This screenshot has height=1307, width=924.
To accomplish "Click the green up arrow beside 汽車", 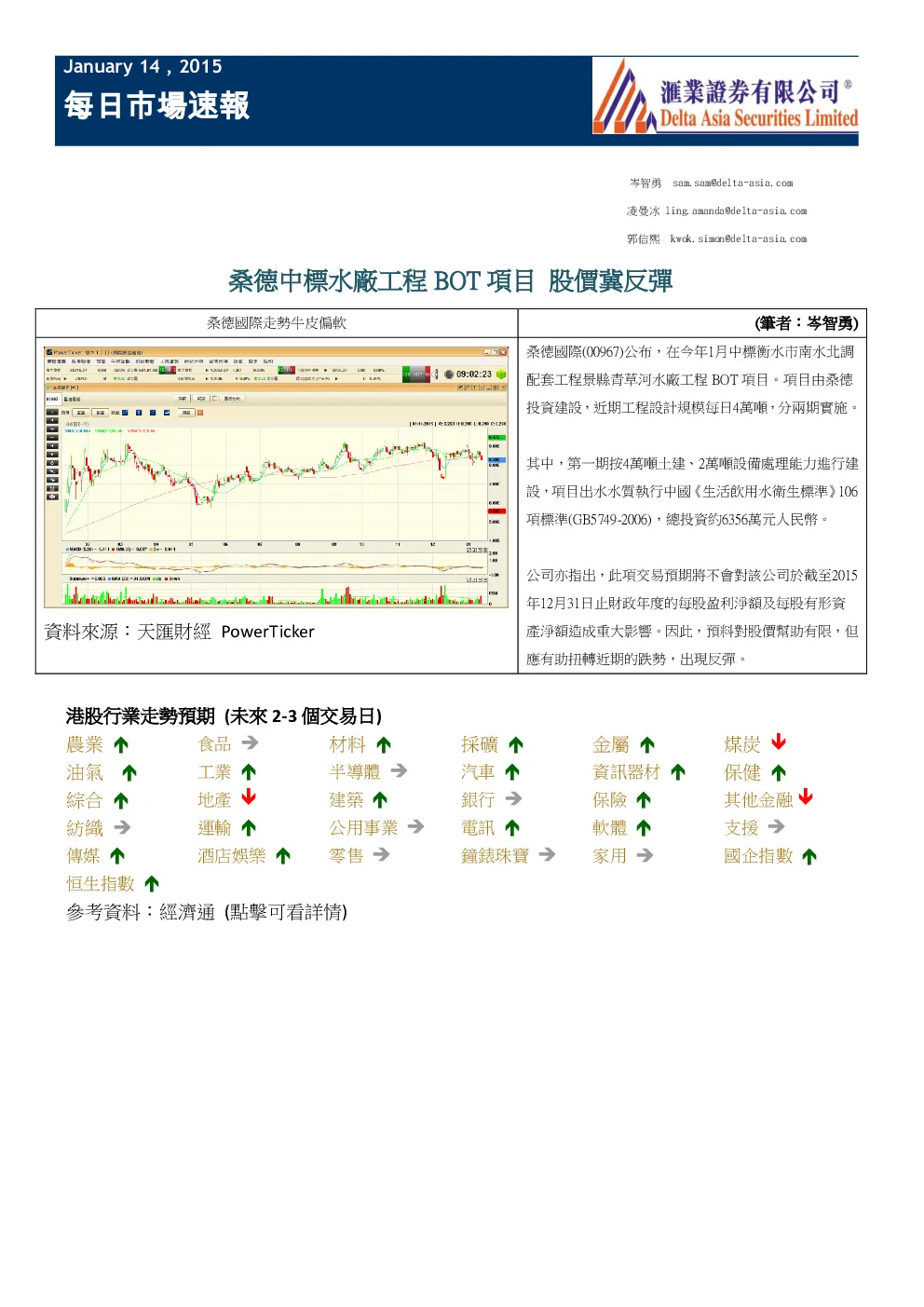I will tap(512, 772).
